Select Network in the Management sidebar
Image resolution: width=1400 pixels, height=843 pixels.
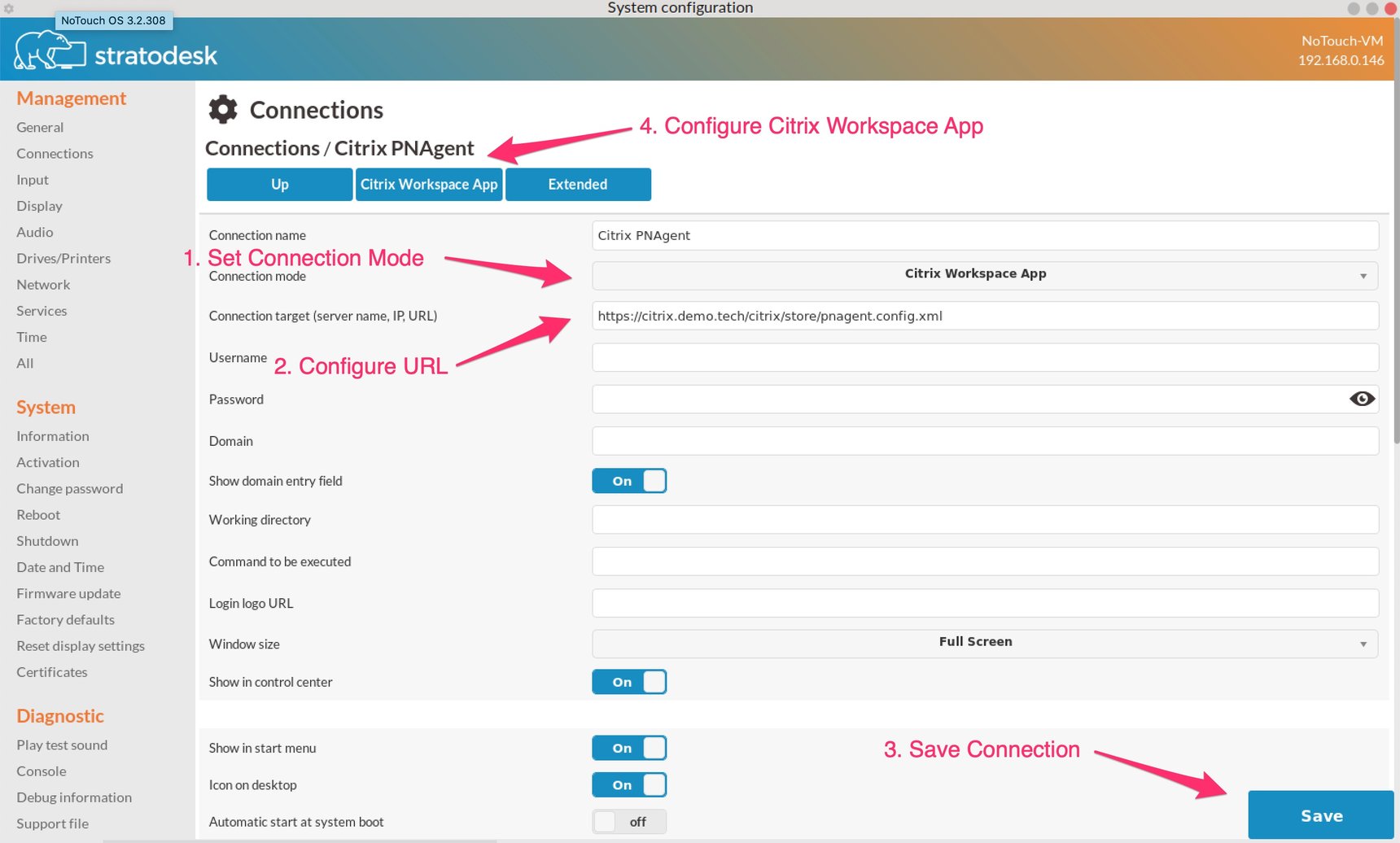43,284
